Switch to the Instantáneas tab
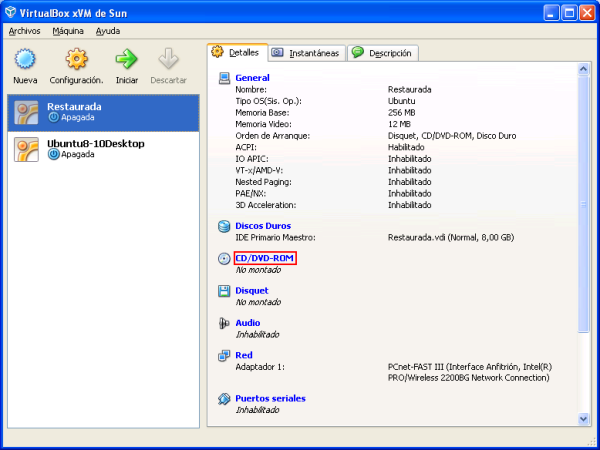The image size is (600, 450). 306,53
